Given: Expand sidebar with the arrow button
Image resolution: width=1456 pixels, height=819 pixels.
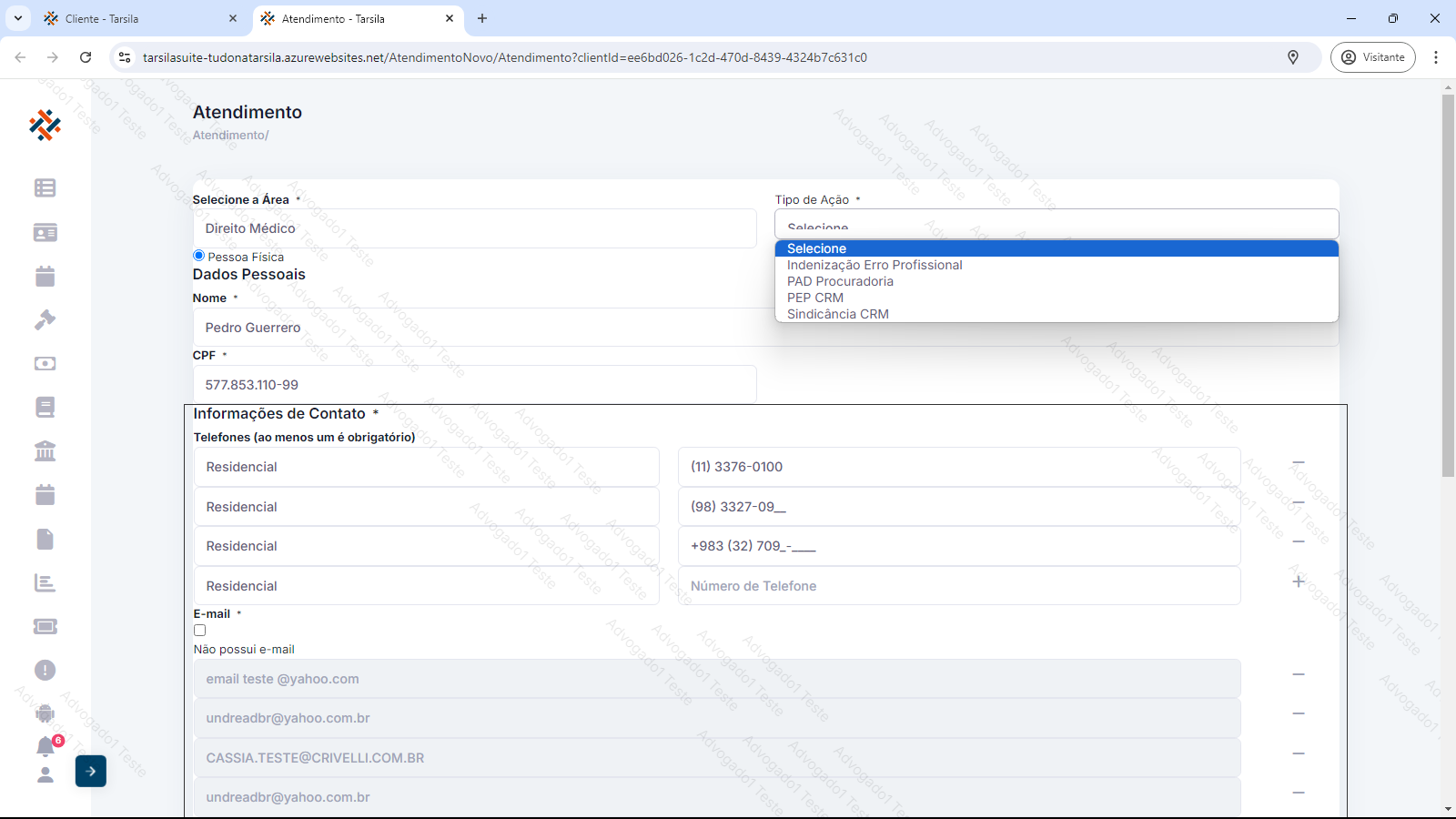Looking at the screenshot, I should click(91, 771).
